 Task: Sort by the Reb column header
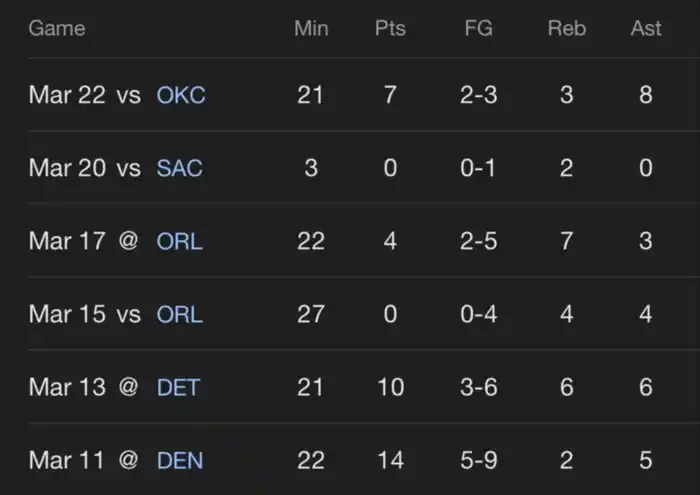point(566,28)
